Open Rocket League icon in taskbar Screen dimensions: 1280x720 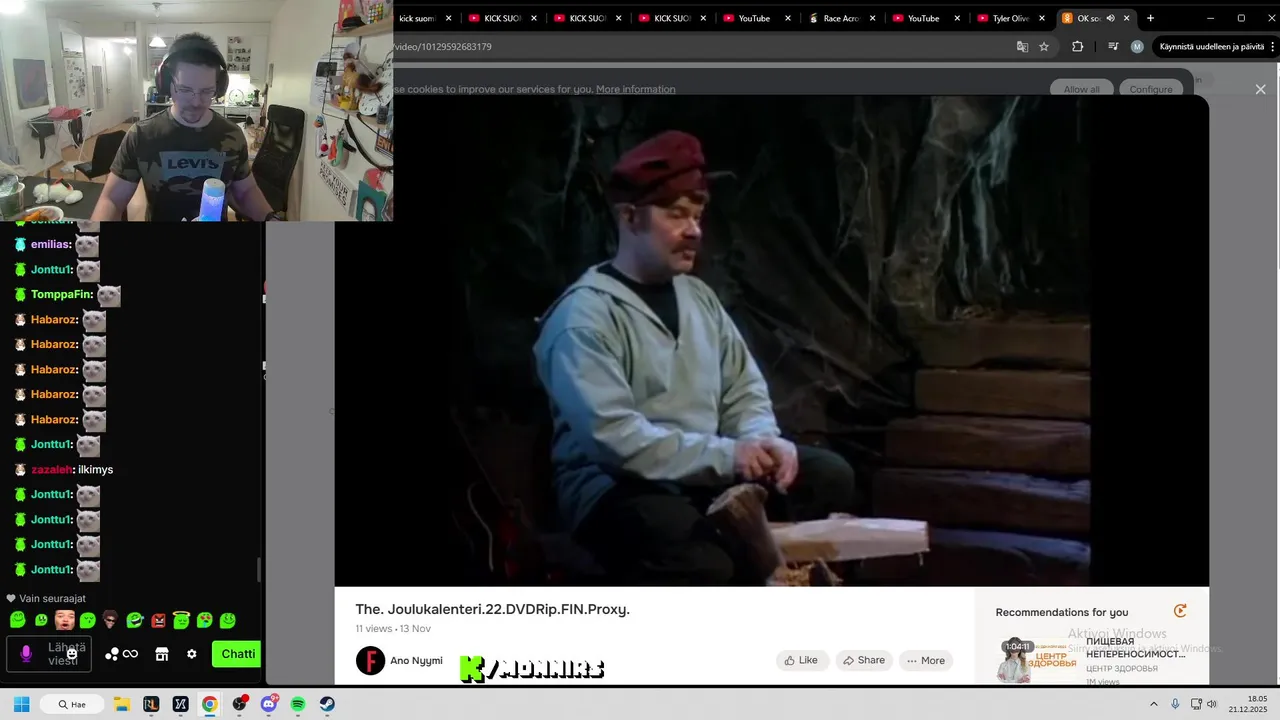click(x=151, y=704)
